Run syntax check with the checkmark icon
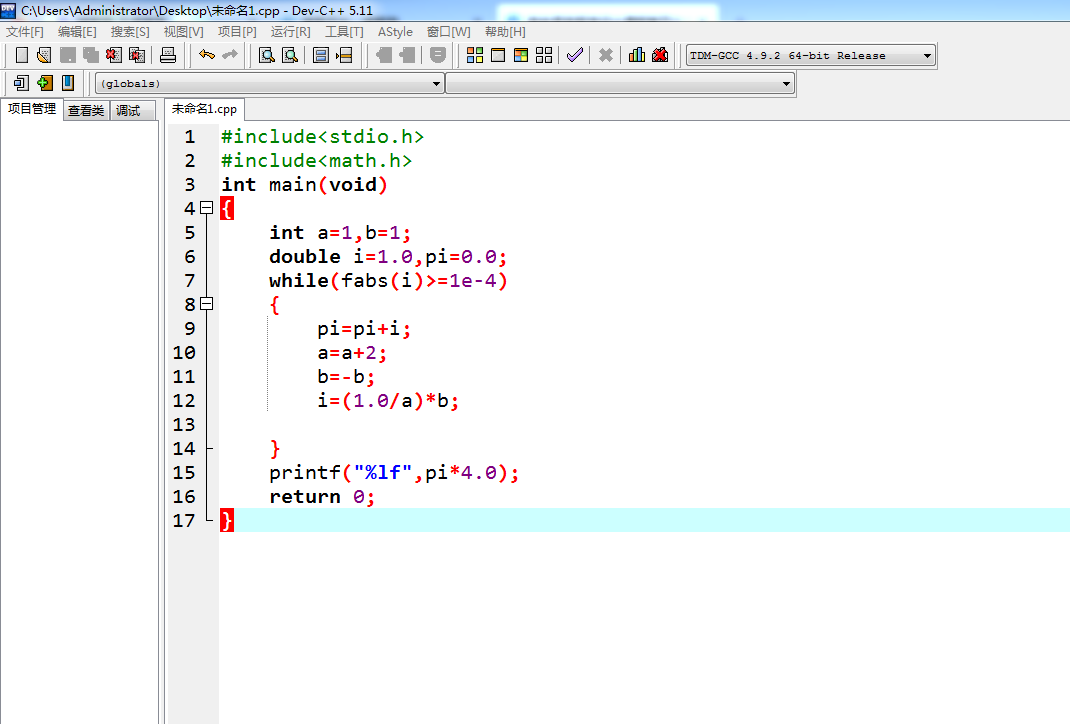This screenshot has width=1070, height=724. coord(575,55)
